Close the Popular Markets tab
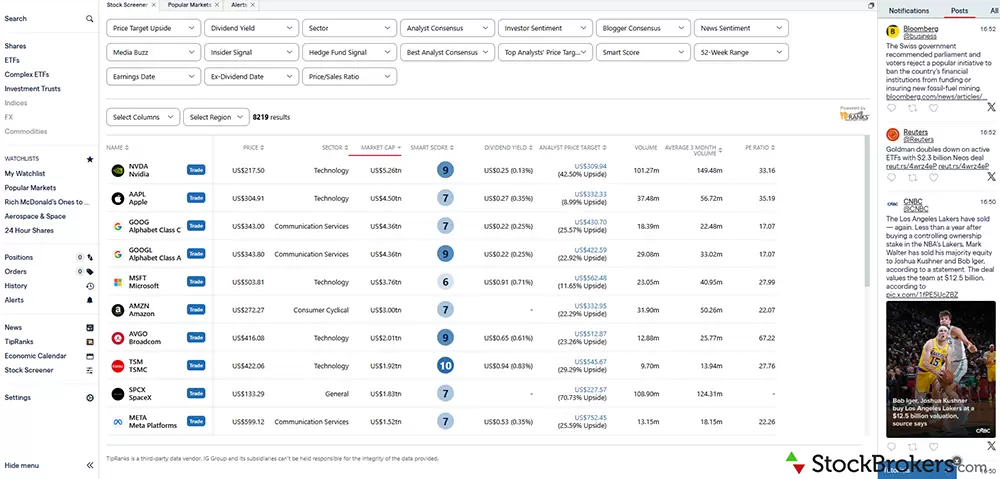Image resolution: width=1000 pixels, height=479 pixels. click(x=217, y=5)
